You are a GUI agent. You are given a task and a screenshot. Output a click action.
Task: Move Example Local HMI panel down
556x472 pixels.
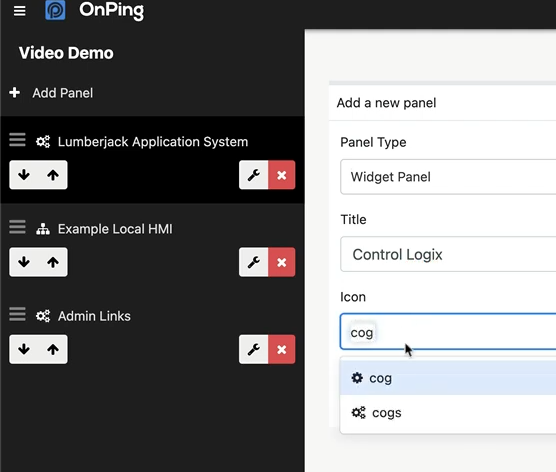pos(24,262)
